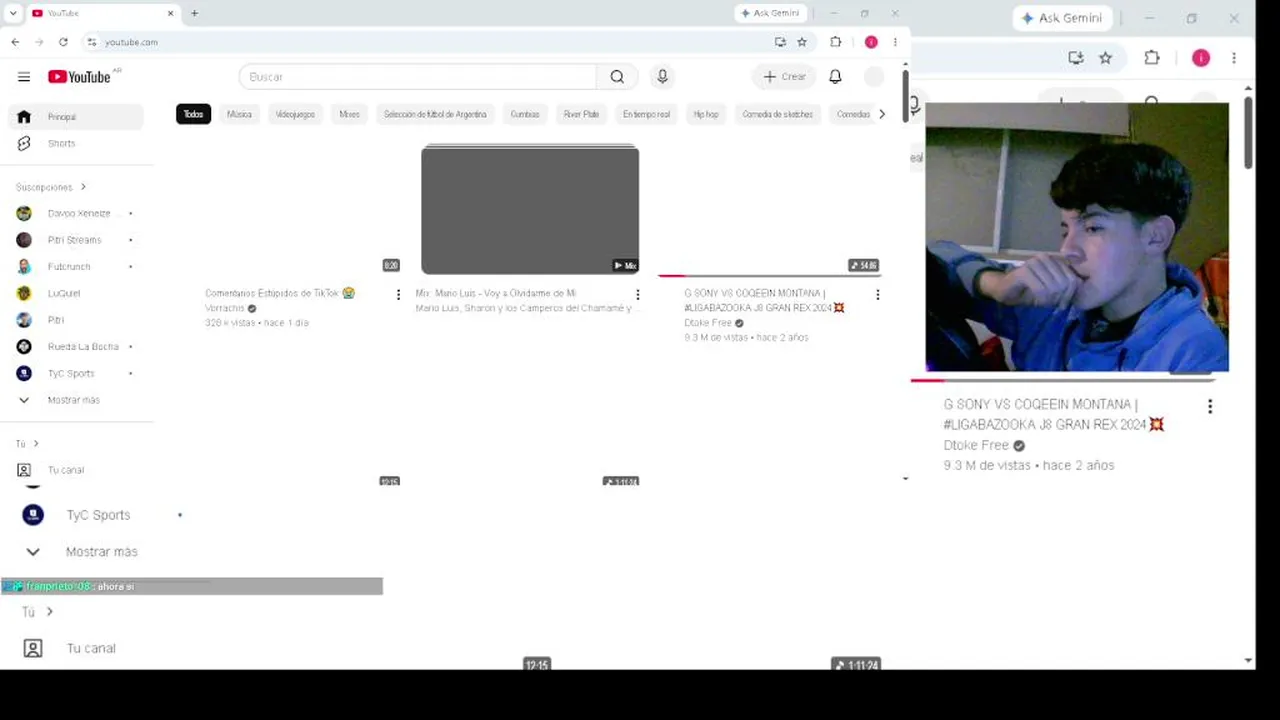The height and width of the screenshot is (720, 1280).
Task: Click the Buscar search field
Action: 418,77
